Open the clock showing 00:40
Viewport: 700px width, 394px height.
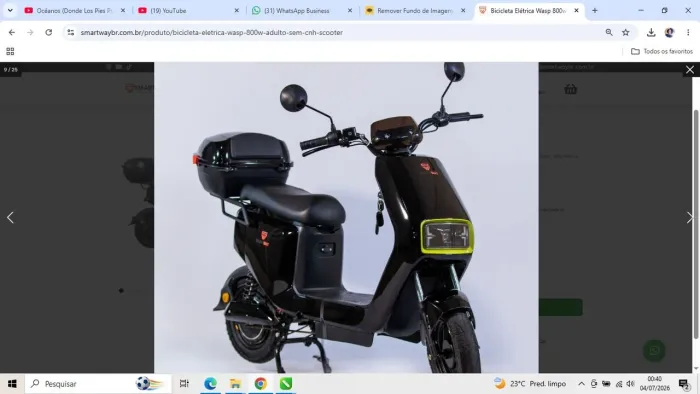click(x=655, y=384)
